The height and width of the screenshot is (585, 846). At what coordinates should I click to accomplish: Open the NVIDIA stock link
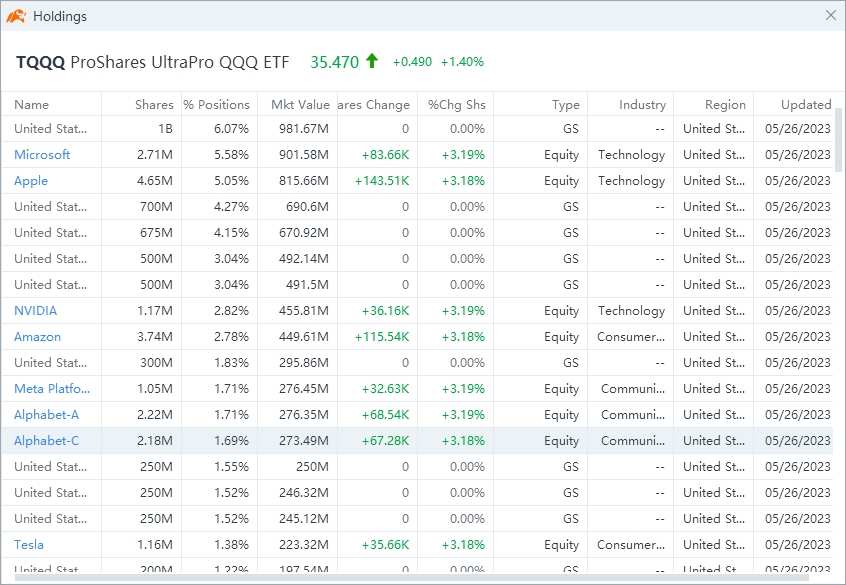[x=36, y=311]
